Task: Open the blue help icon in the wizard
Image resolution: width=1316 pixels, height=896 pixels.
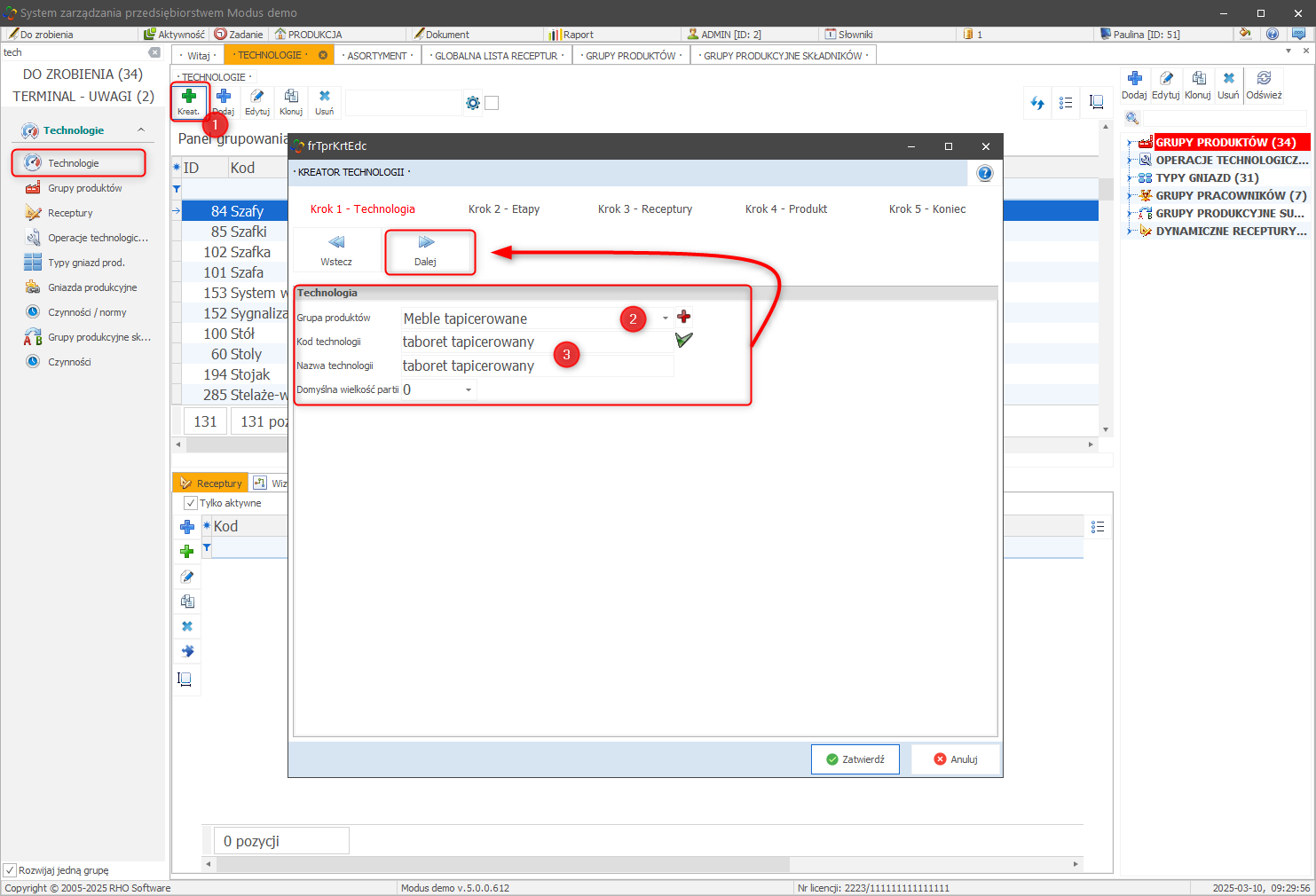Action: (984, 173)
